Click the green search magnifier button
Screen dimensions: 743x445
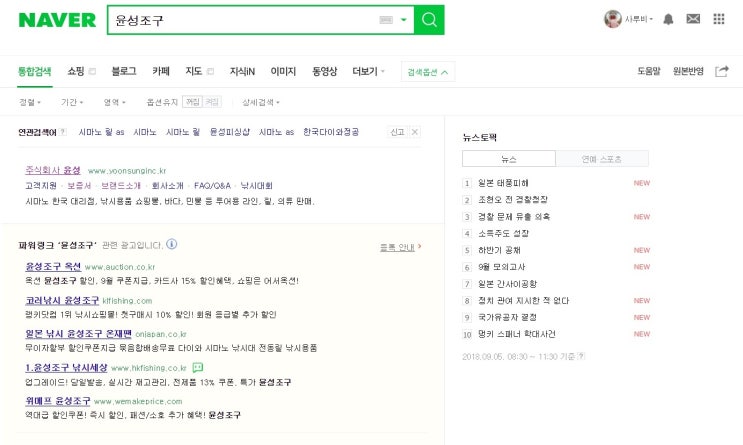pyautogui.click(x=429, y=20)
